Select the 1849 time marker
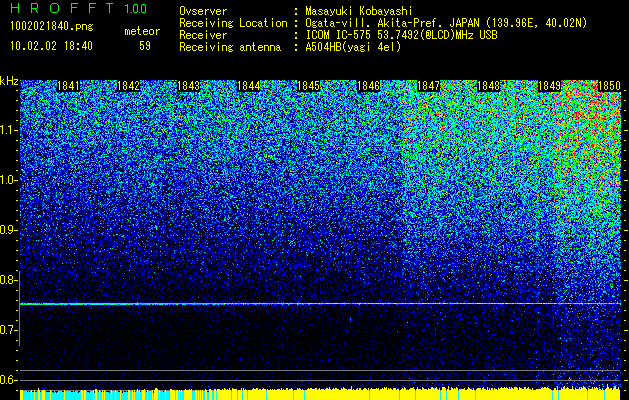This screenshot has height=400, width=629. tap(549, 86)
